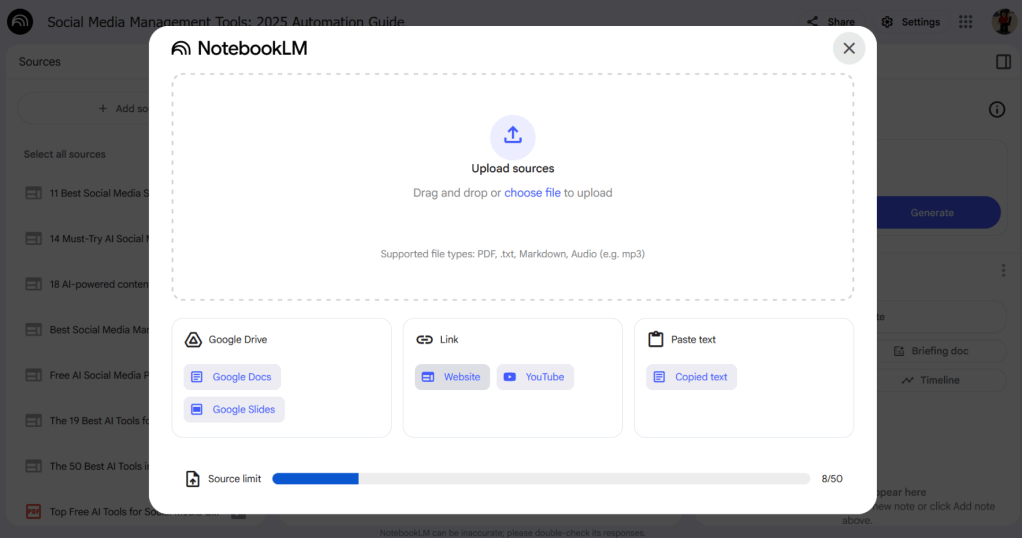Click the Generate button in background
Viewport: 1022px width, 538px height.
pos(937,213)
